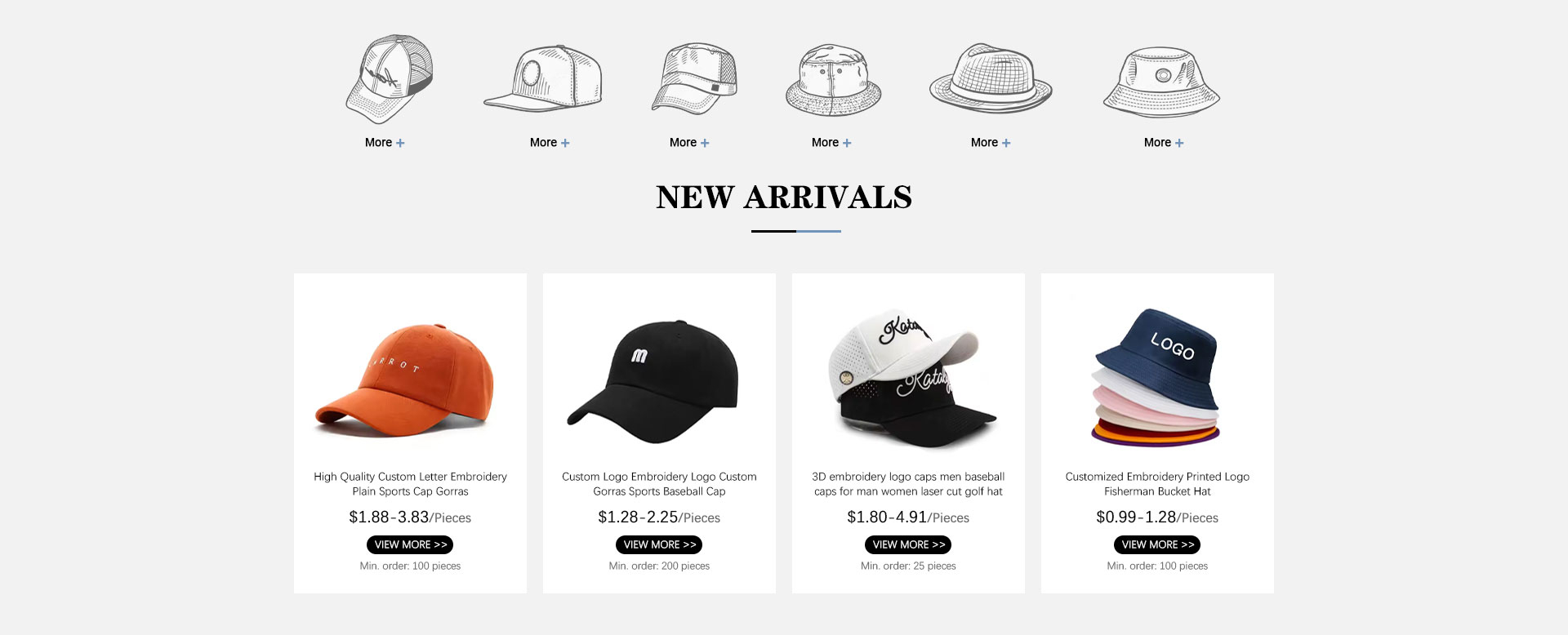The image size is (1568, 635).
Task: Click VIEW MORE under the $1.28-2.25 cap
Action: coord(659,544)
